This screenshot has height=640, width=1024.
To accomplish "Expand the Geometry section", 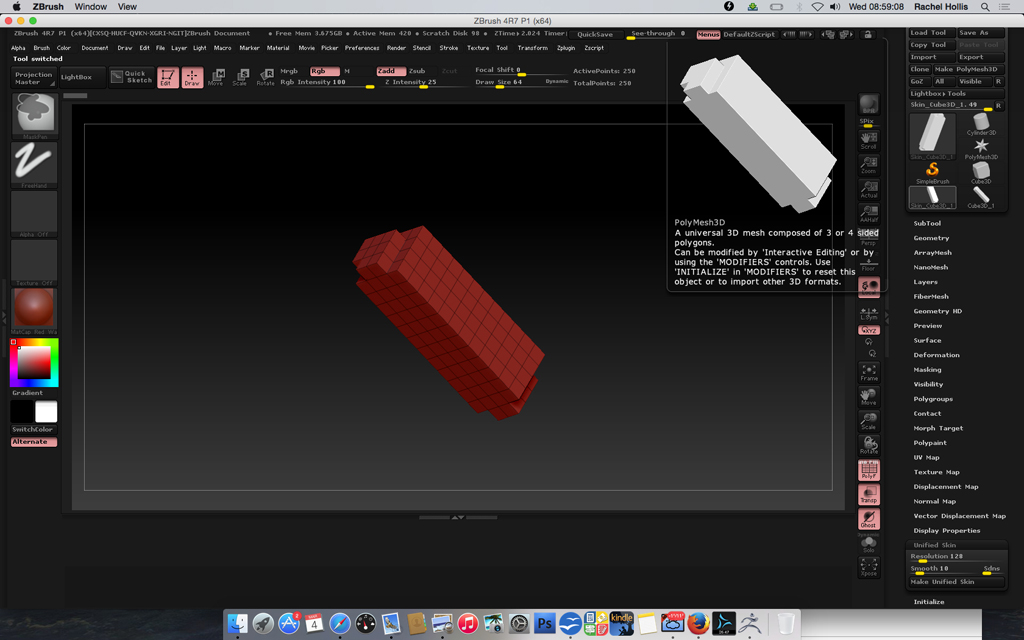I will click(x=931, y=238).
